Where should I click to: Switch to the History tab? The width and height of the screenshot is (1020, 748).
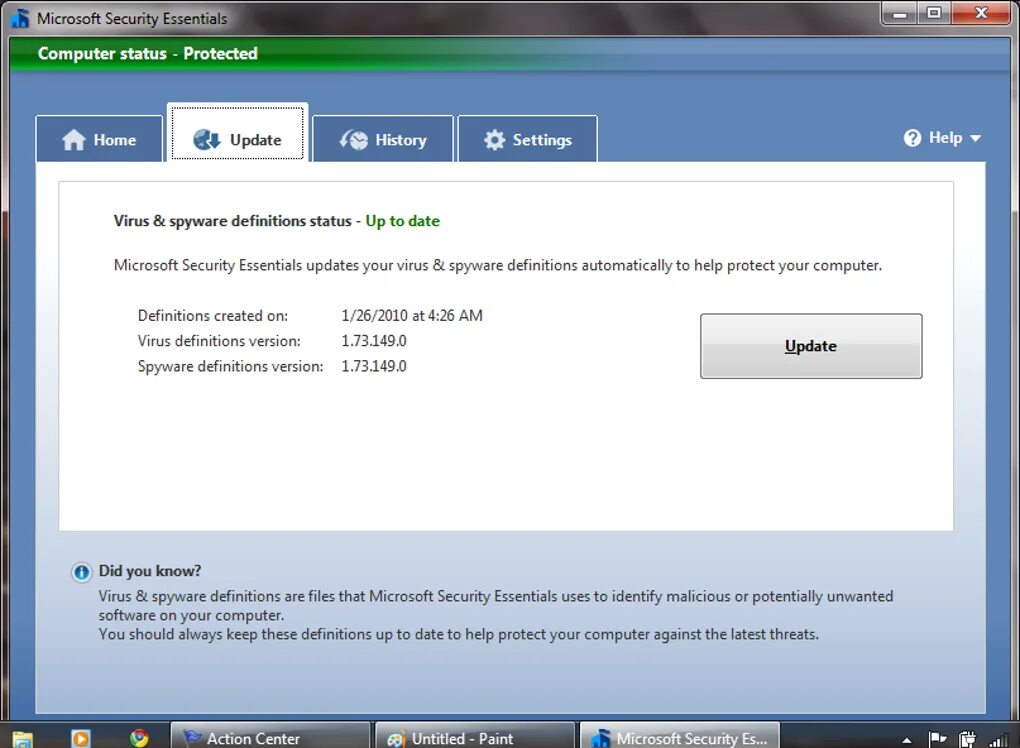pyautogui.click(x=382, y=139)
